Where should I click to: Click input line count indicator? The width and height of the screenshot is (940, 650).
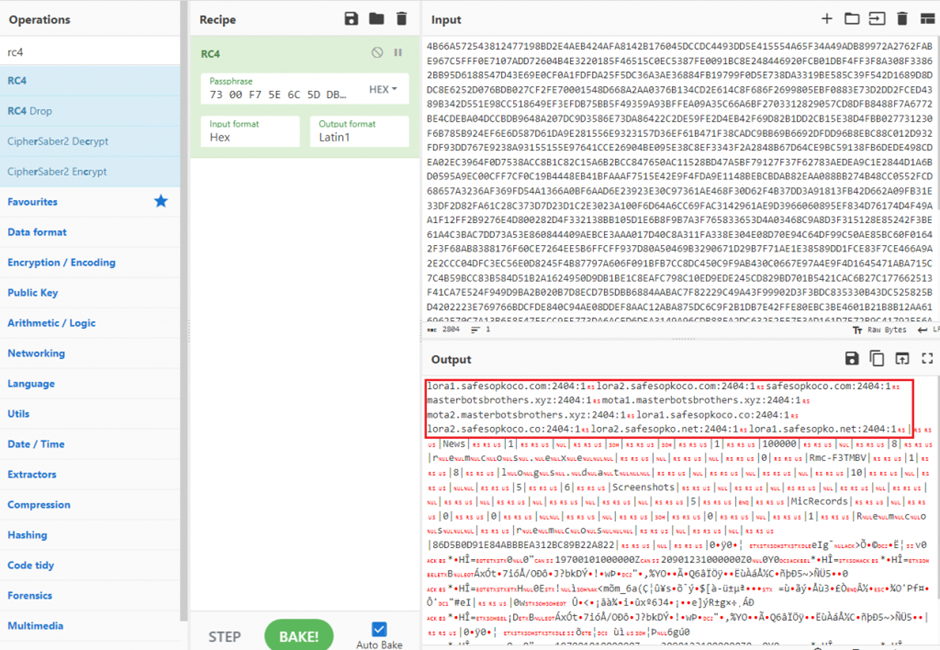(x=481, y=330)
